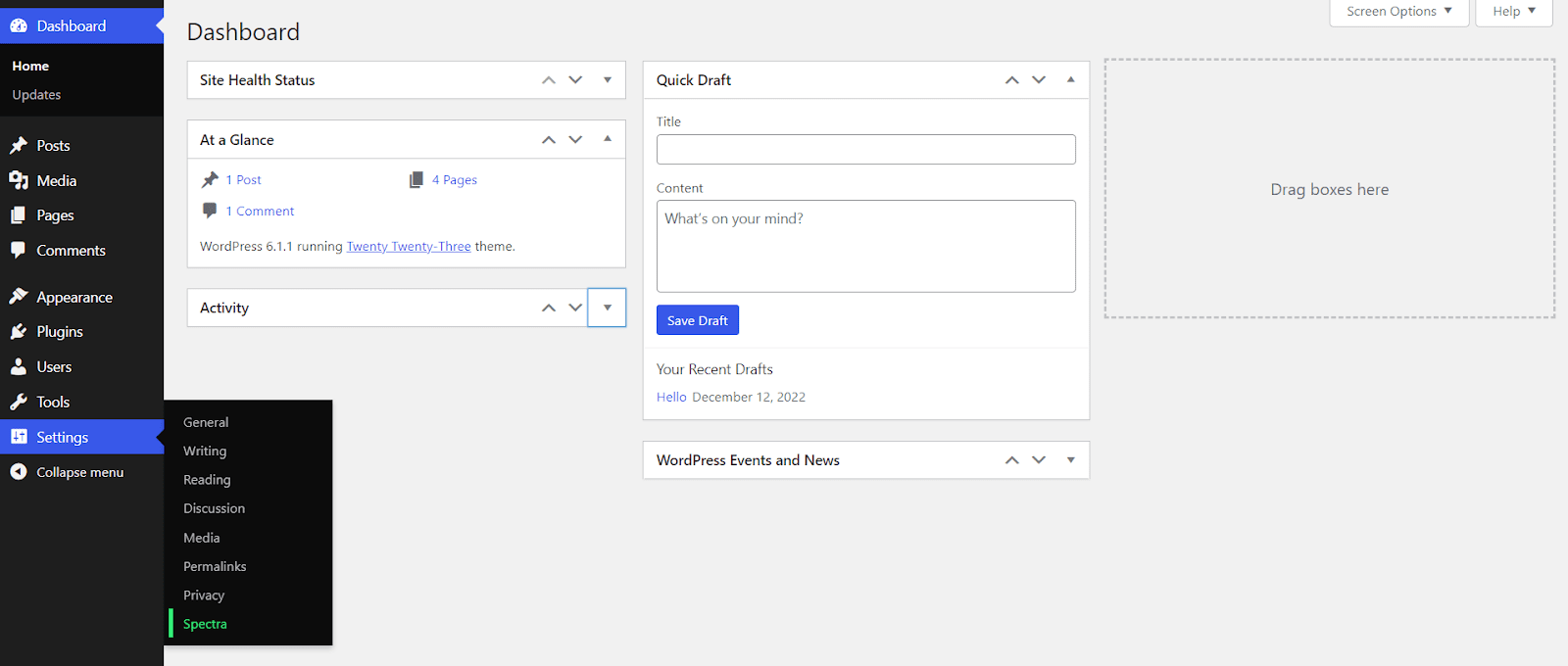Expand the Activity panel
This screenshot has width=1568, height=666.
tap(608, 308)
